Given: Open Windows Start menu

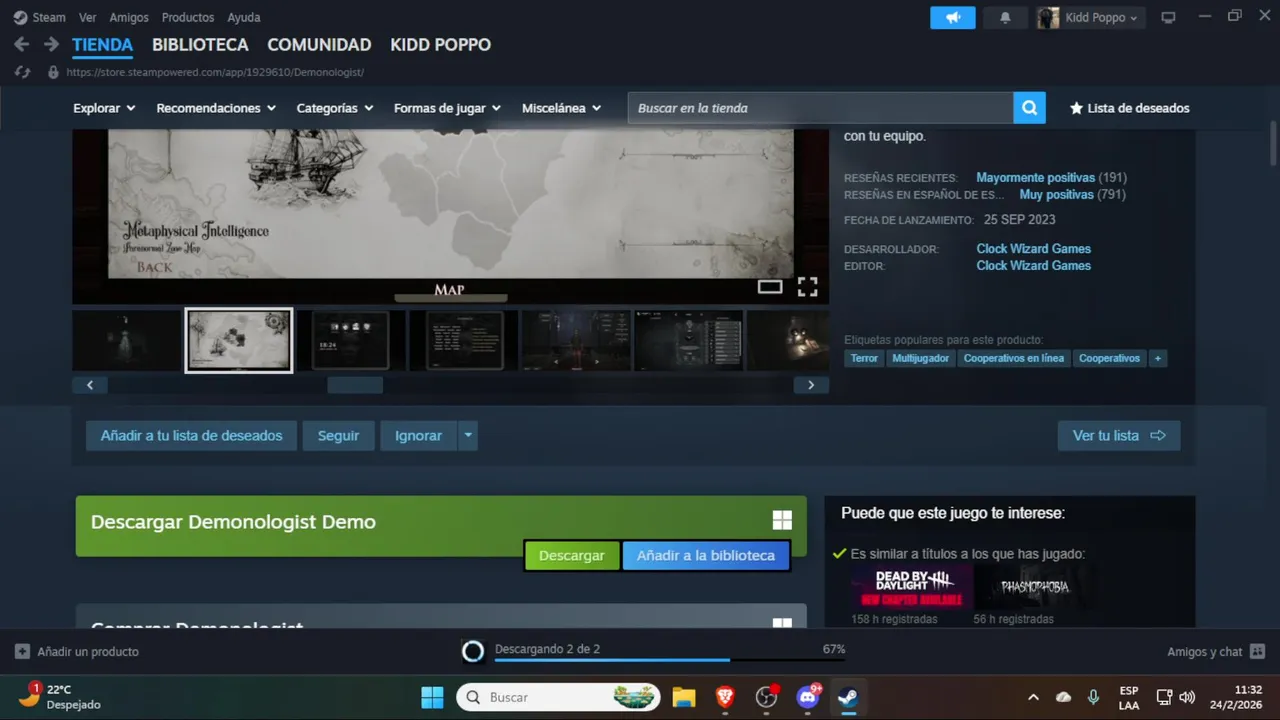Looking at the screenshot, I should coord(432,697).
